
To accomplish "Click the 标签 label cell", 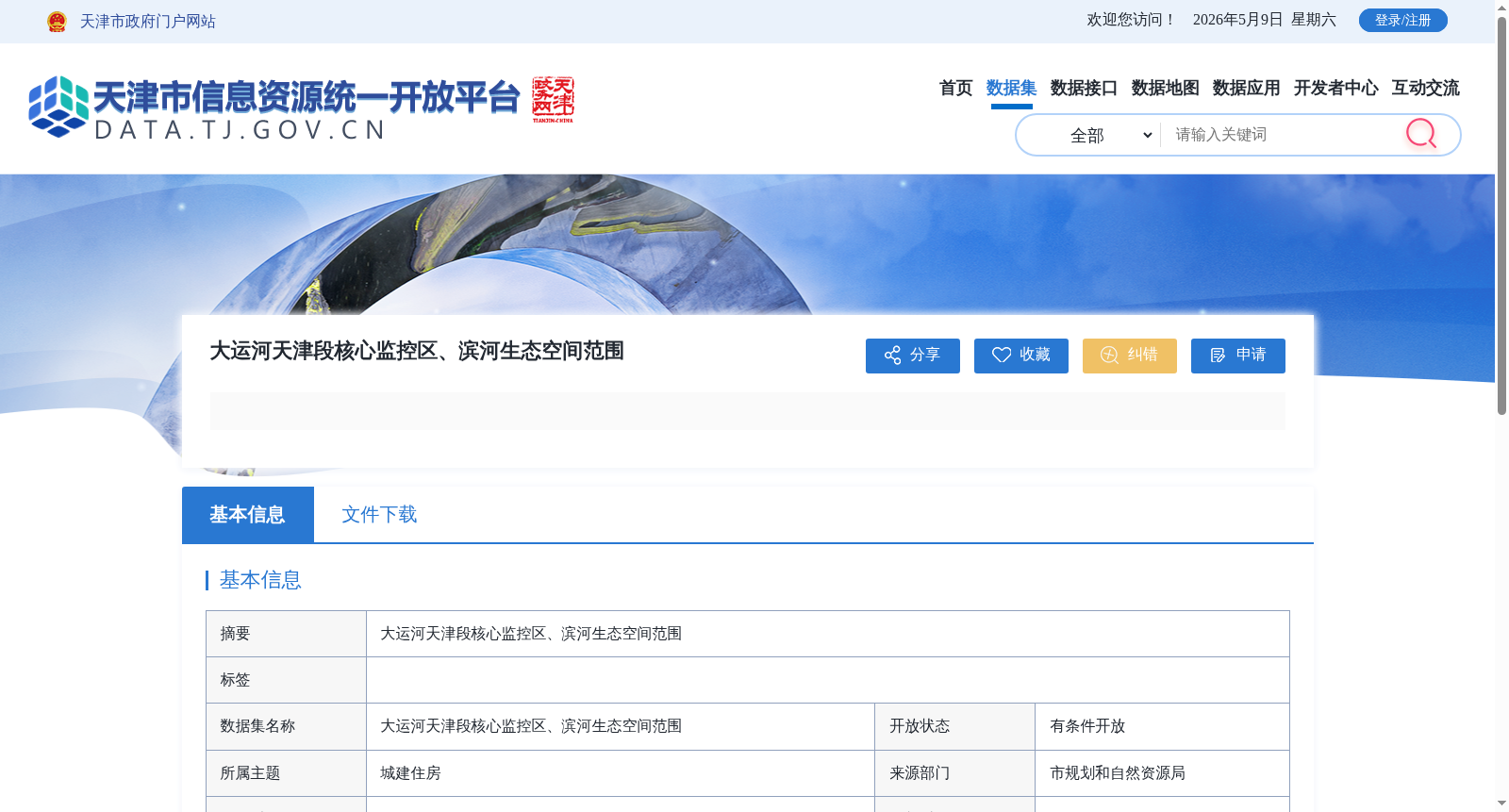I will [x=286, y=680].
